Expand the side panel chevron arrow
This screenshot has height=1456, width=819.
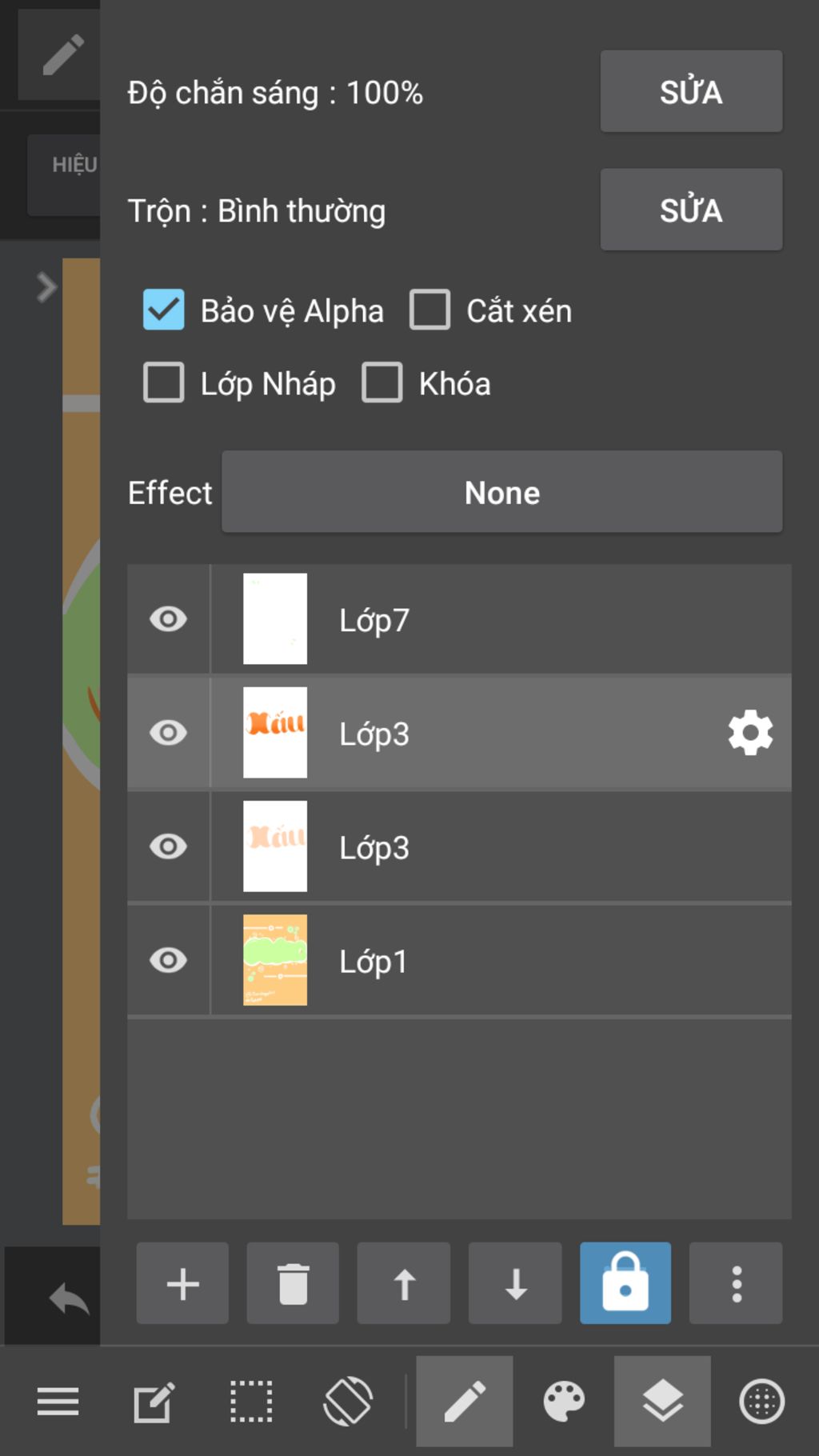[46, 287]
